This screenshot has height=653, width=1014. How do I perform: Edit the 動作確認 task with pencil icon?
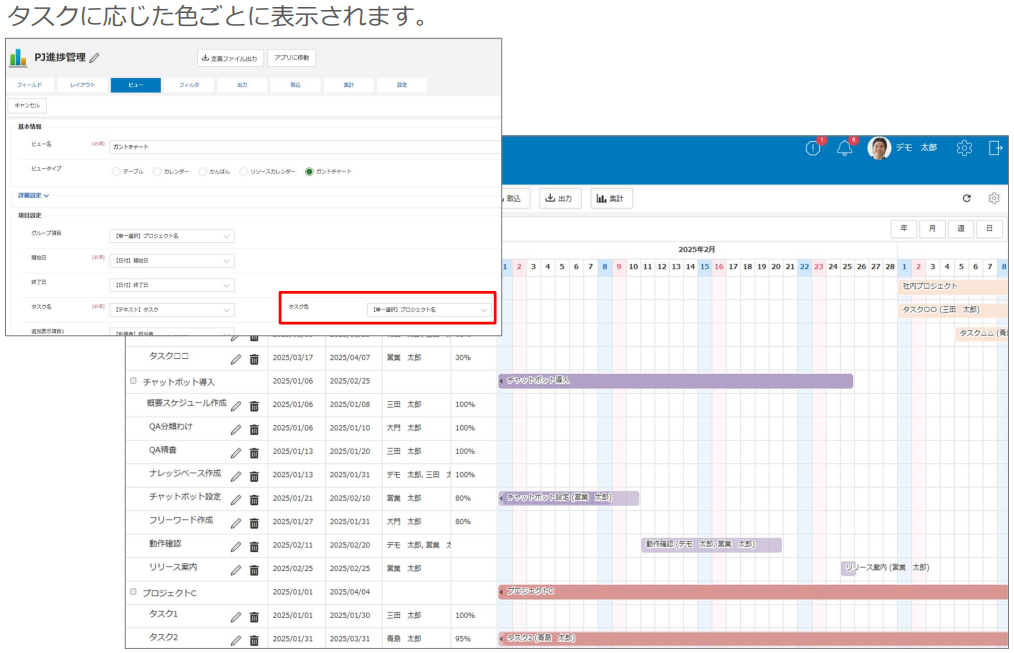pos(236,546)
